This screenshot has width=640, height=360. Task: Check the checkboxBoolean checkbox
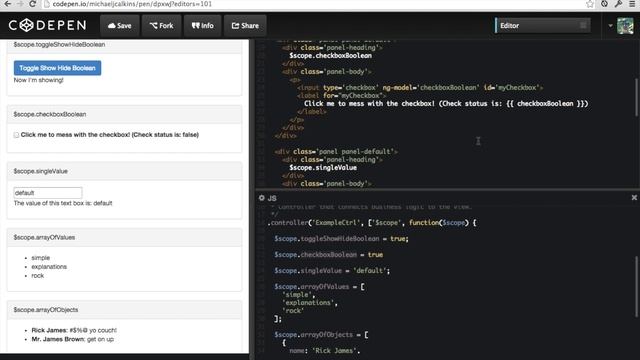tap(16, 135)
